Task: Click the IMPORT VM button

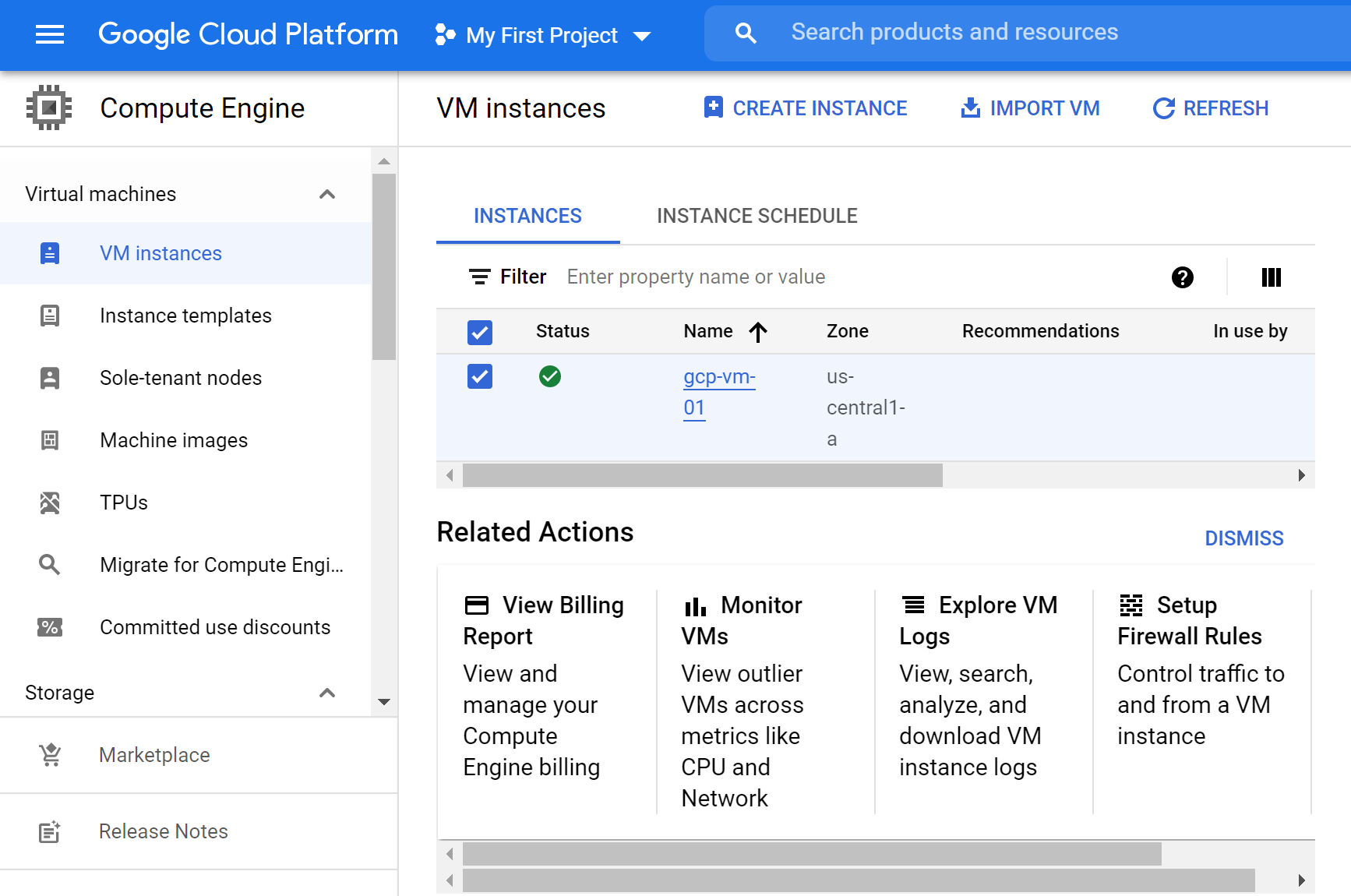Action: coord(1029,108)
